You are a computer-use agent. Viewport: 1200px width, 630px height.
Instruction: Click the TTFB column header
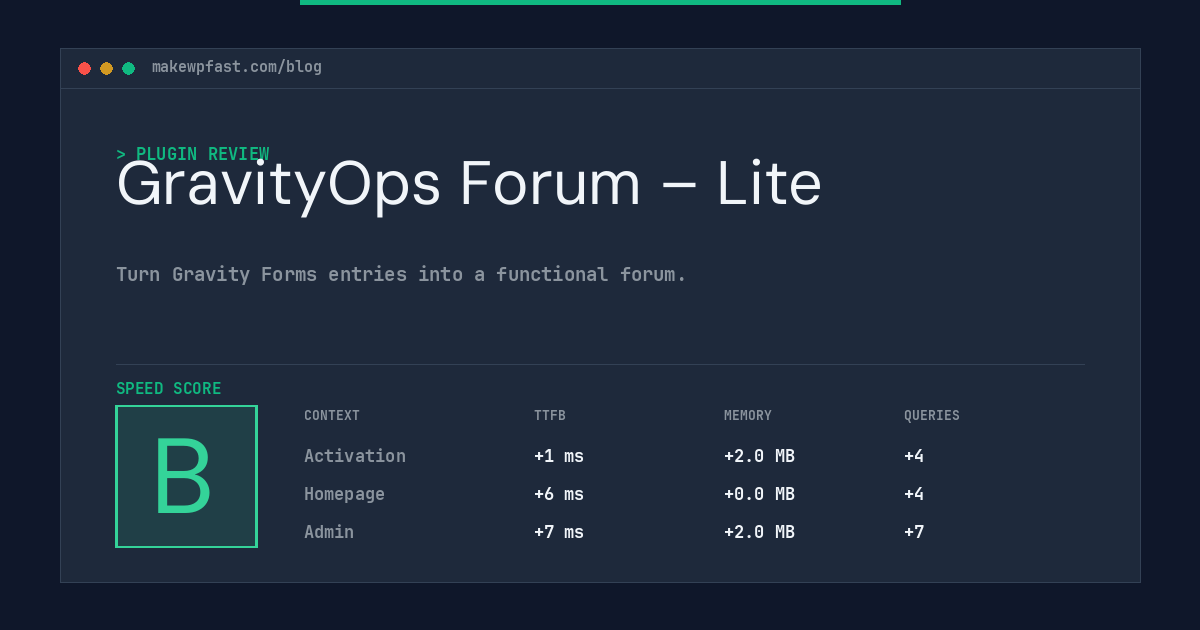point(550,416)
